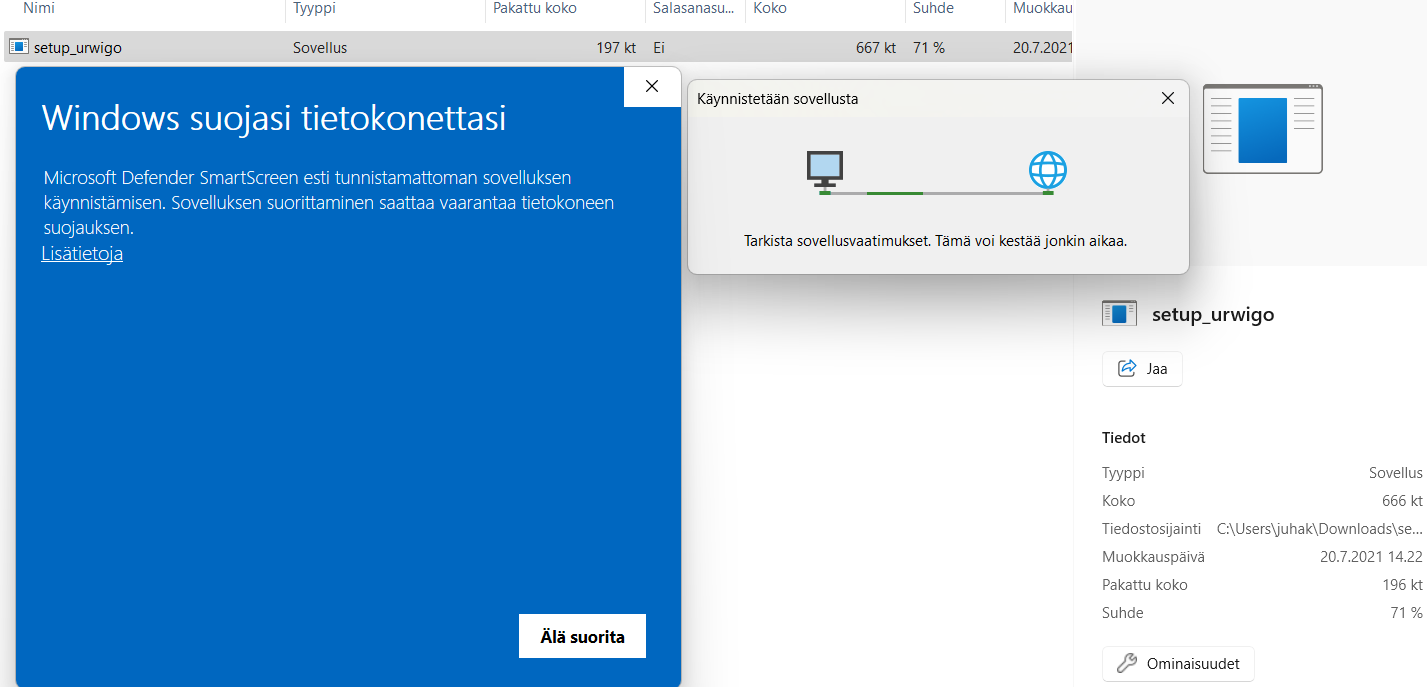
Task: Click the Tiedostosijainti path value
Action: pos(1319,529)
